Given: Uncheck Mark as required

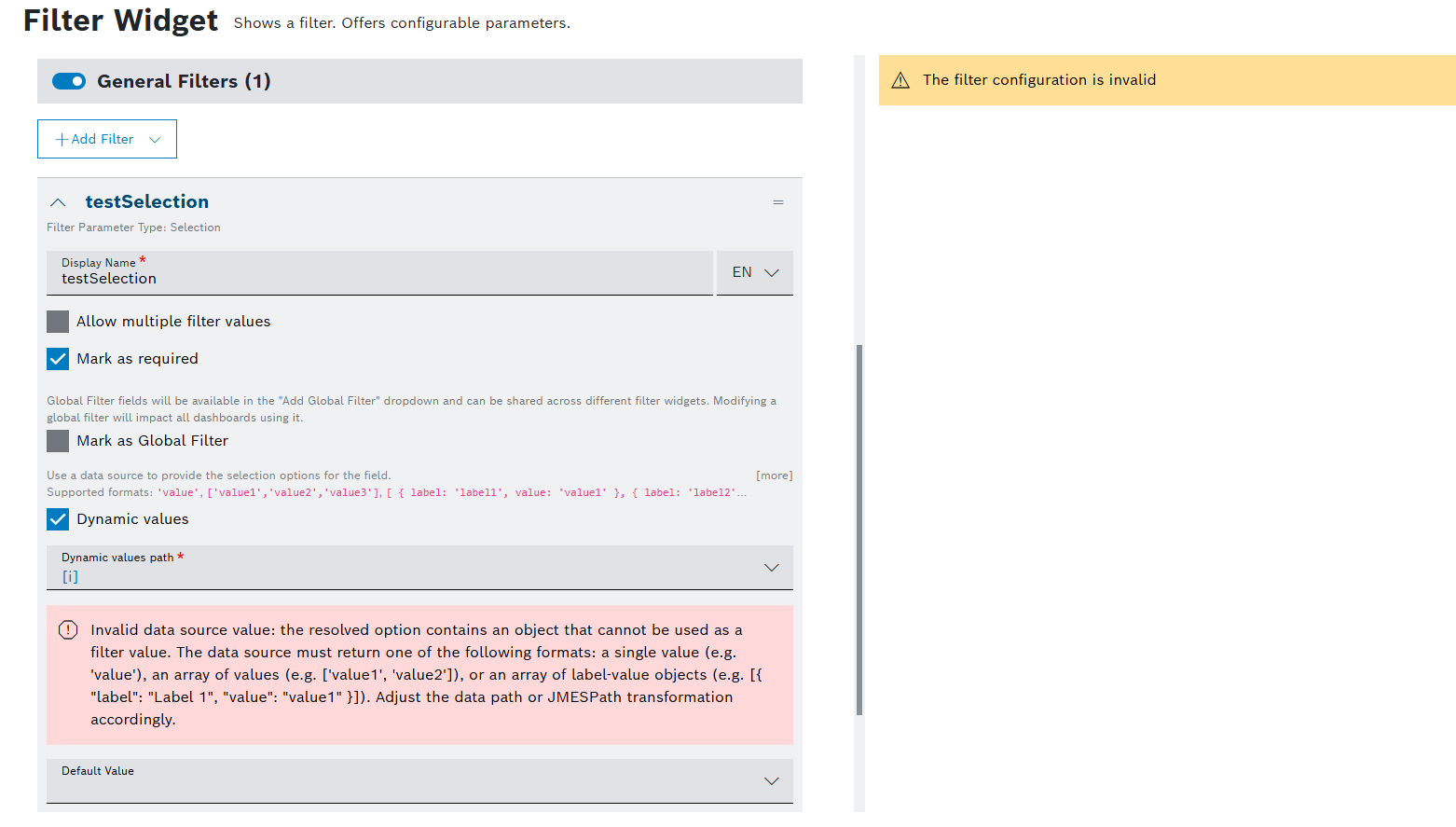Looking at the screenshot, I should [58, 359].
